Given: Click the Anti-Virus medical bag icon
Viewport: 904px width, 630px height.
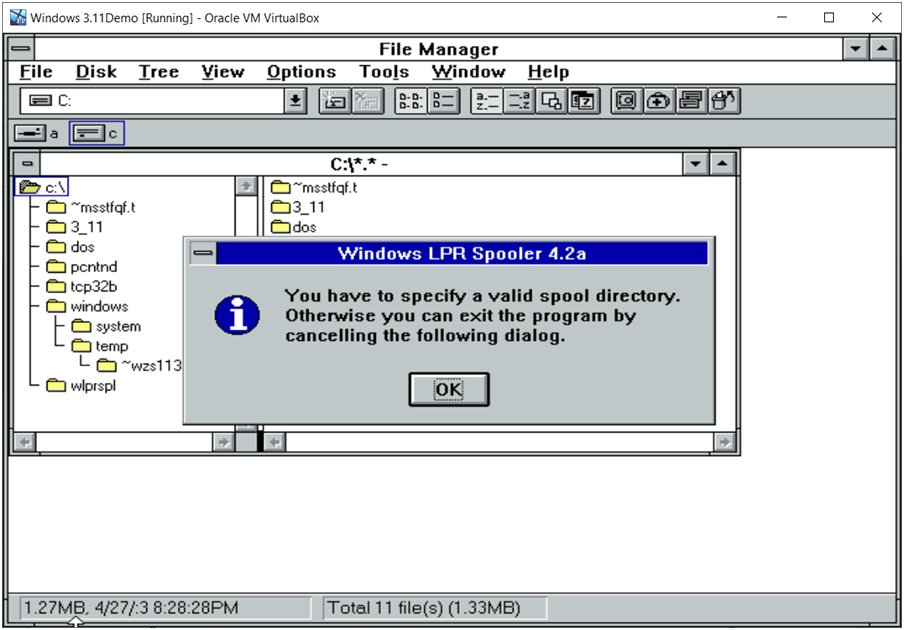Looking at the screenshot, I should click(x=659, y=101).
